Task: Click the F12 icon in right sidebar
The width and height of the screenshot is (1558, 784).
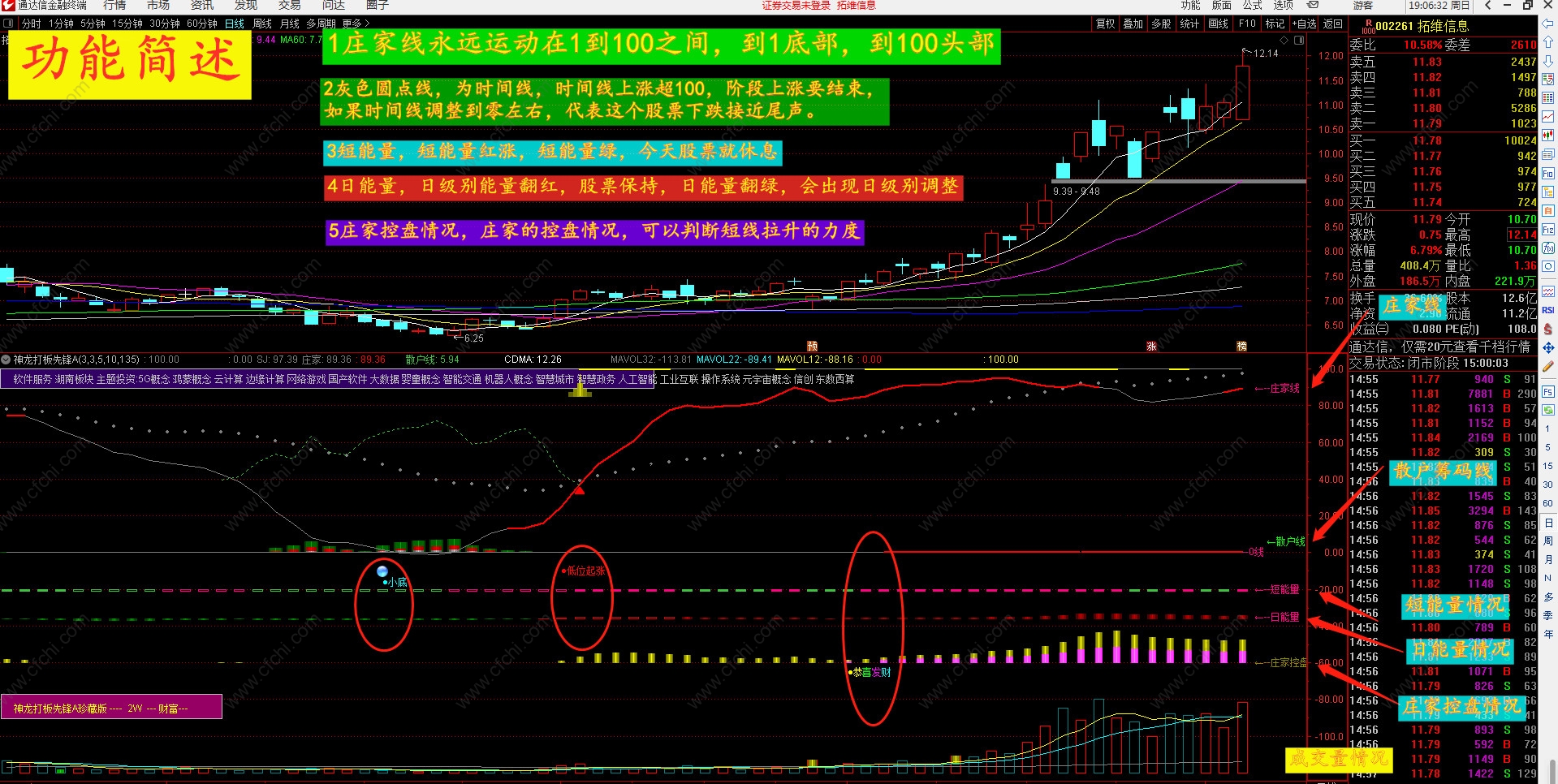Action: coord(1548,230)
